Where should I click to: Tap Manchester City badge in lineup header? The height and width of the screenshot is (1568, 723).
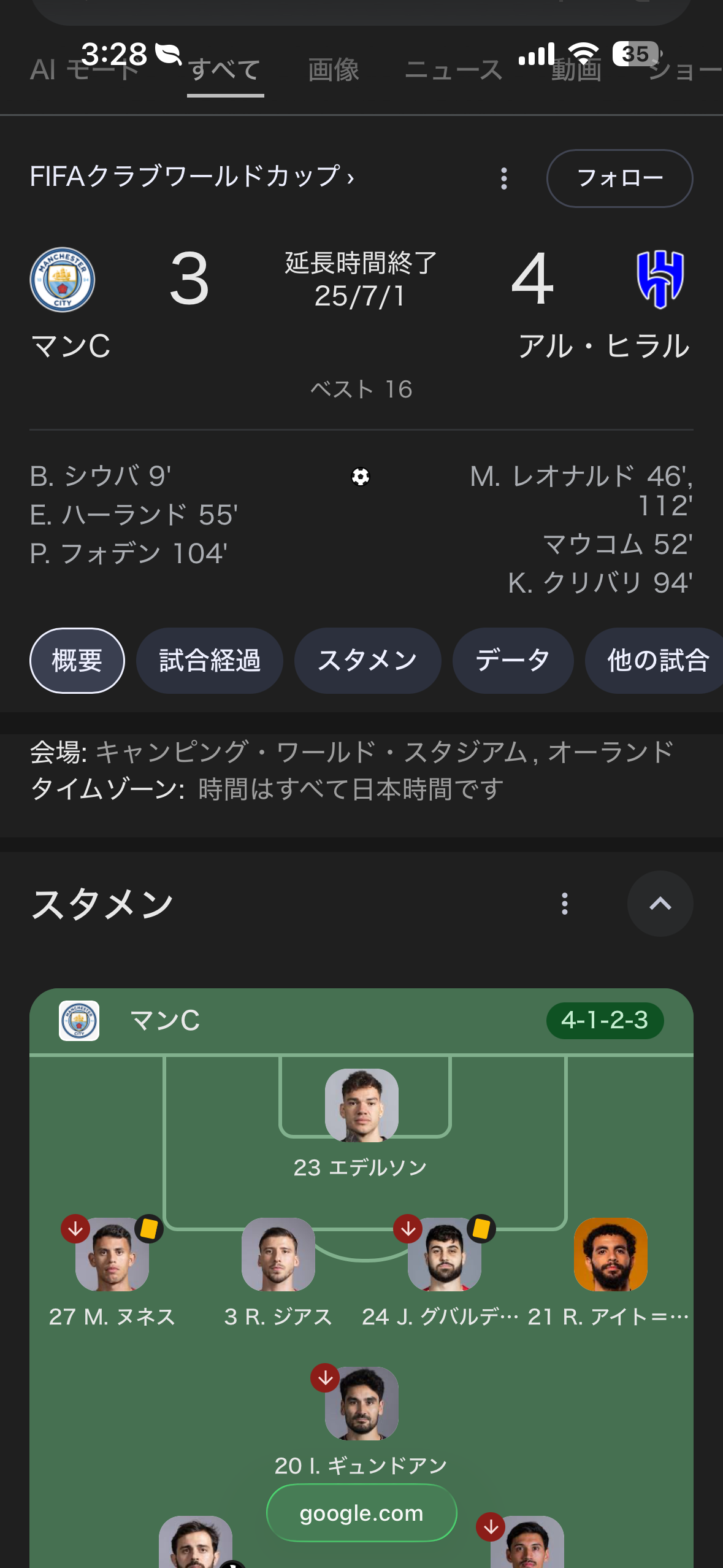click(x=79, y=1021)
